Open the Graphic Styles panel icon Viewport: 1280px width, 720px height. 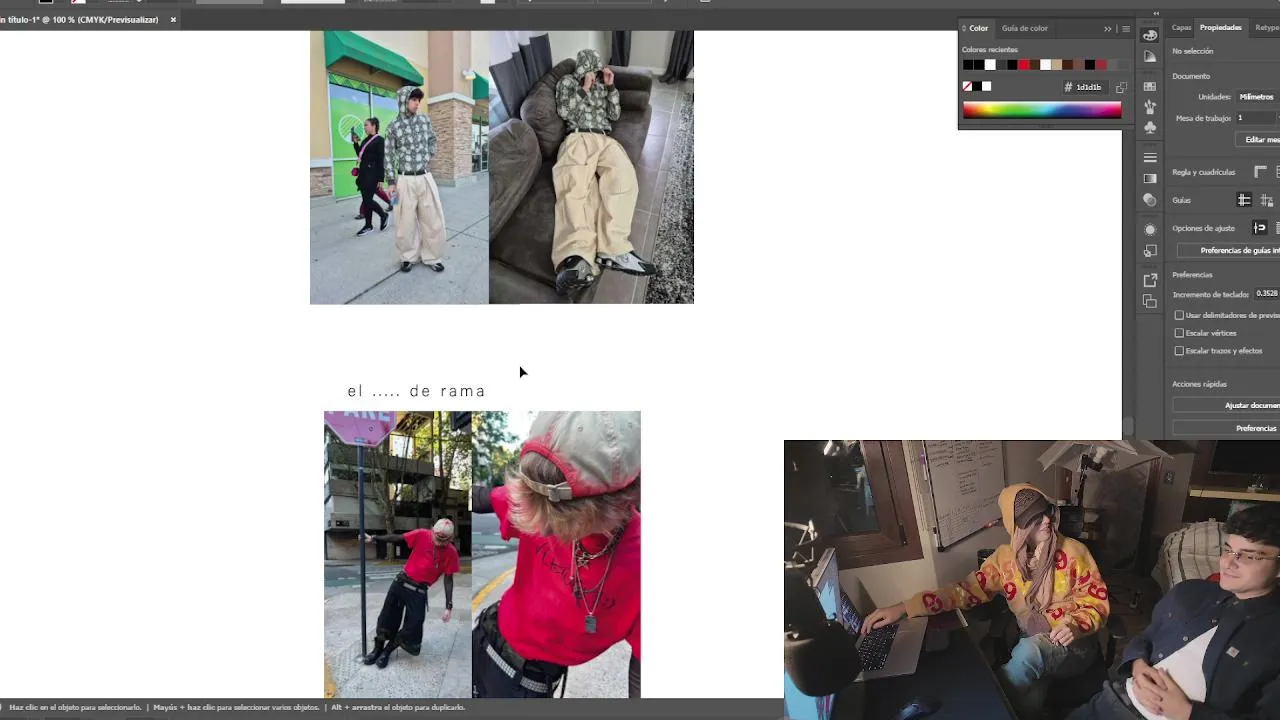(1150, 251)
